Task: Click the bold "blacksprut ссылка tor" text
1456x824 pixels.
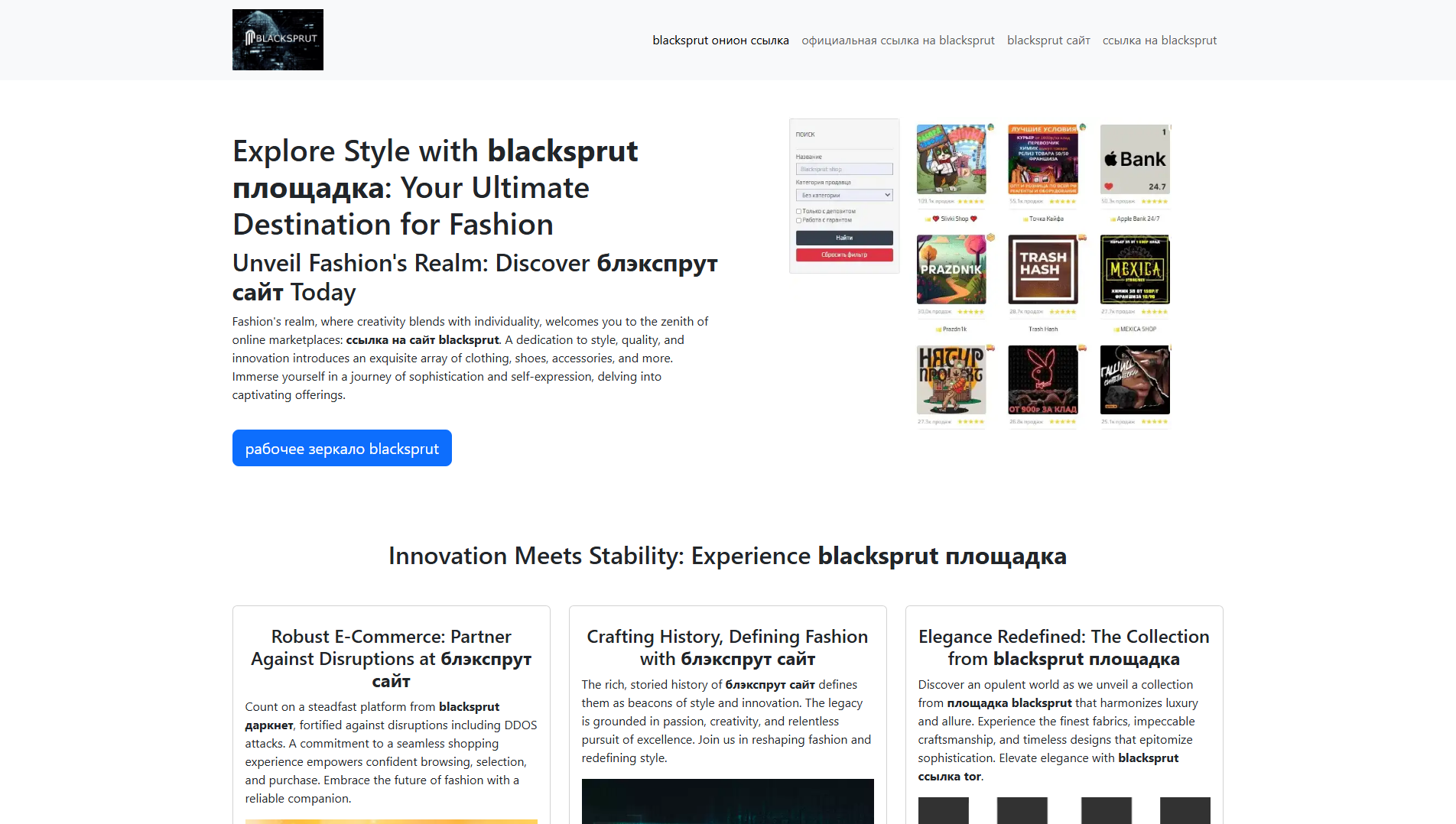Action: click(1048, 767)
